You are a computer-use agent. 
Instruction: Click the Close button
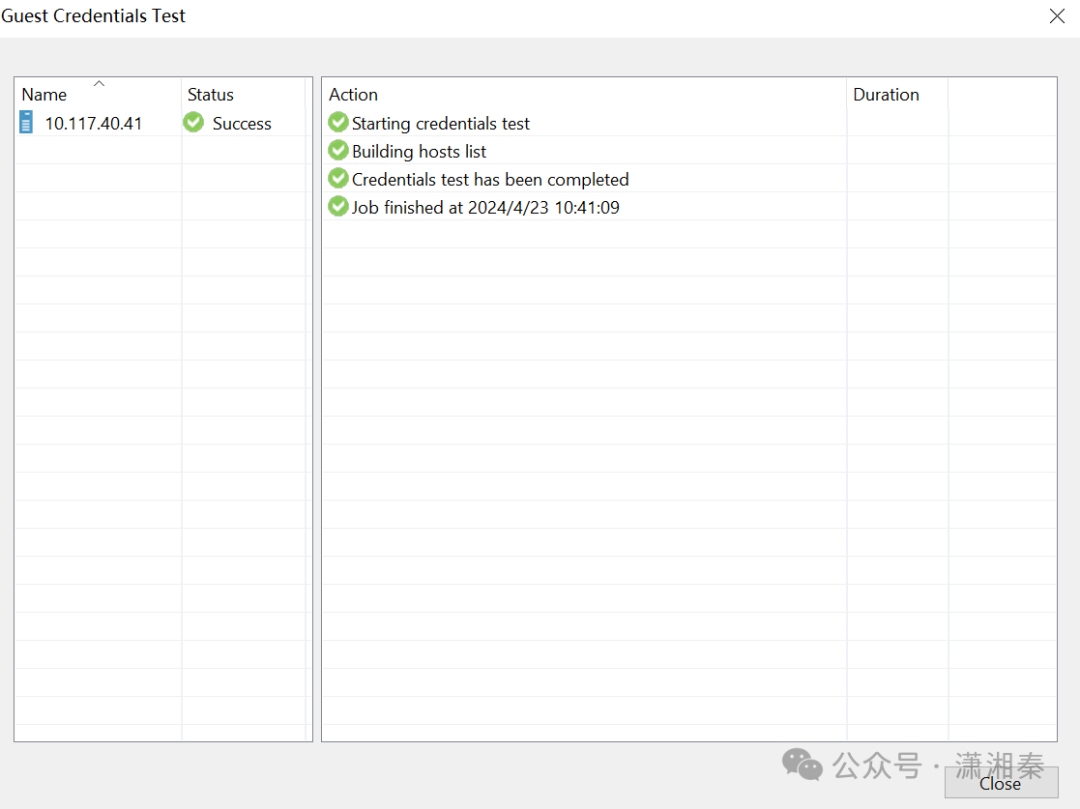(1001, 783)
